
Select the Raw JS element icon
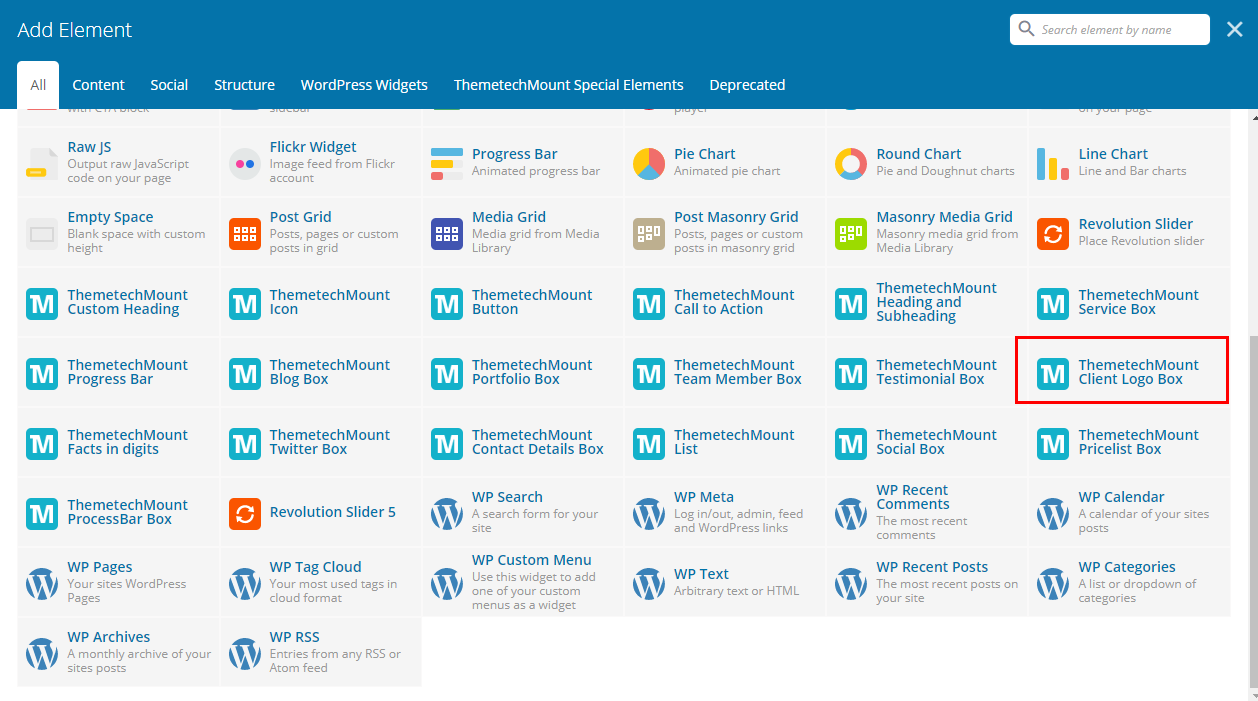[43, 163]
